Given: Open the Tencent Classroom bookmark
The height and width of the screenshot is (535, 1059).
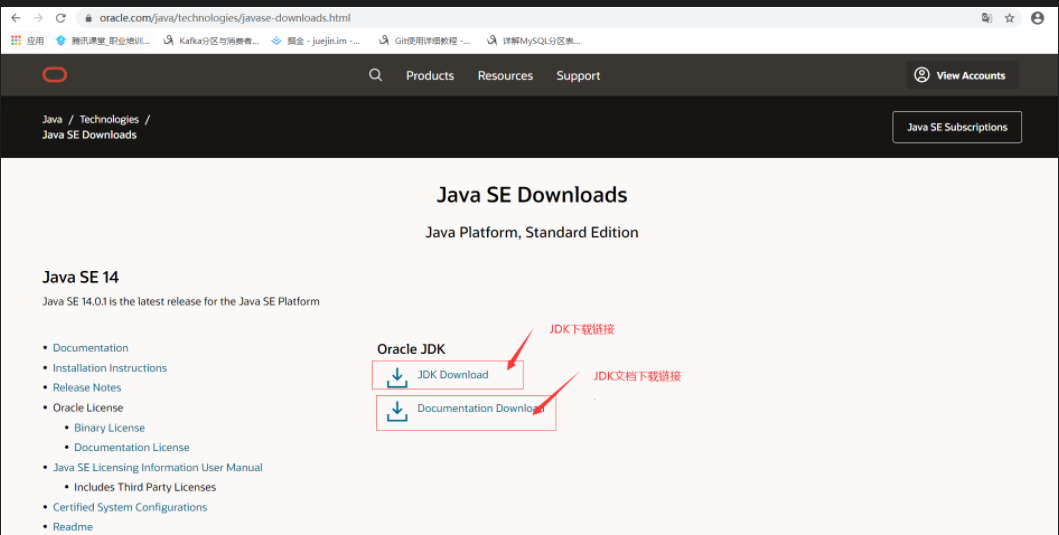Looking at the screenshot, I should pos(103,41).
